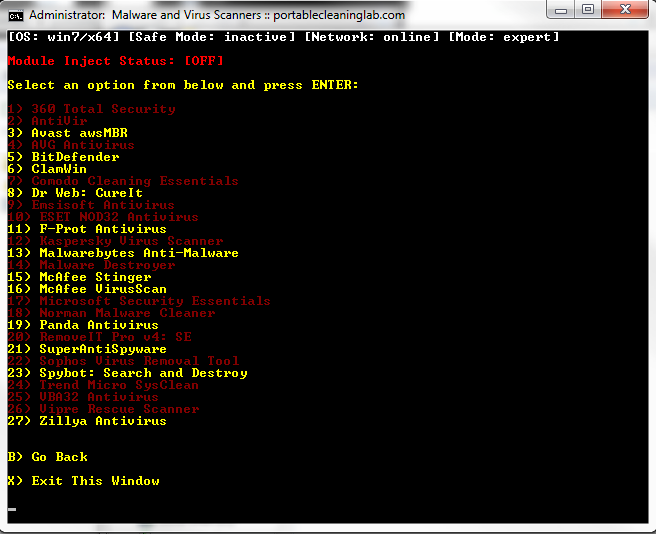Click the OS: win7/x64 status text
The width and height of the screenshot is (656, 534).
[x=64, y=37]
